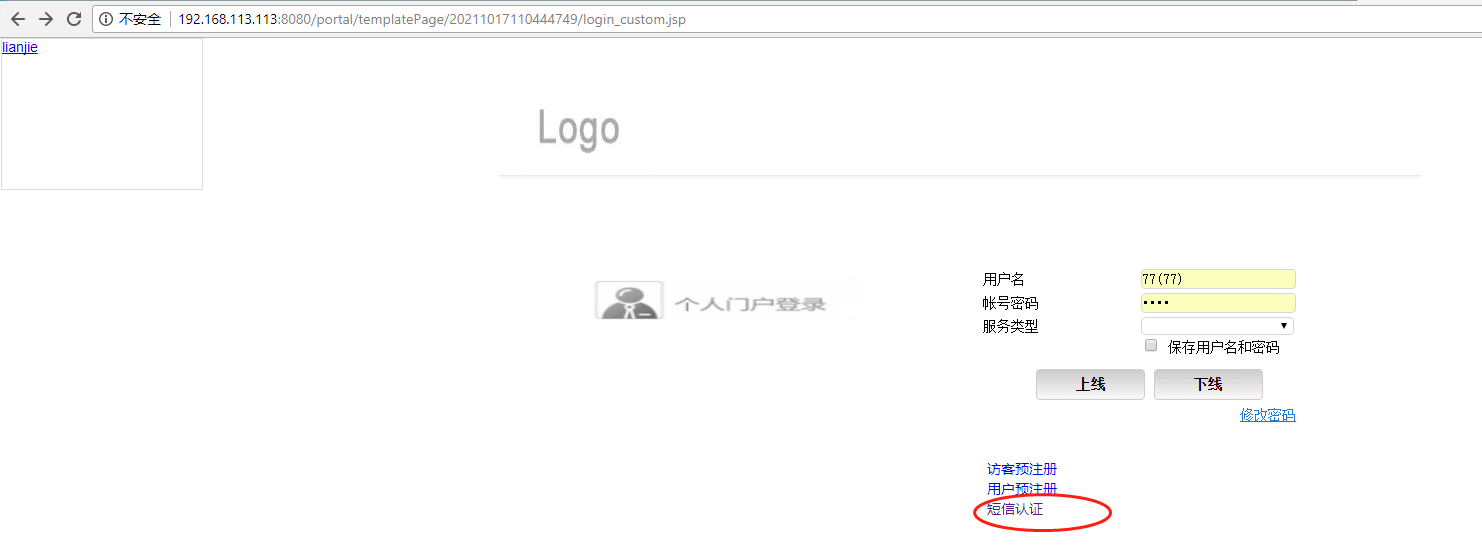
Task: Focus the address bar URL
Action: tap(432, 19)
